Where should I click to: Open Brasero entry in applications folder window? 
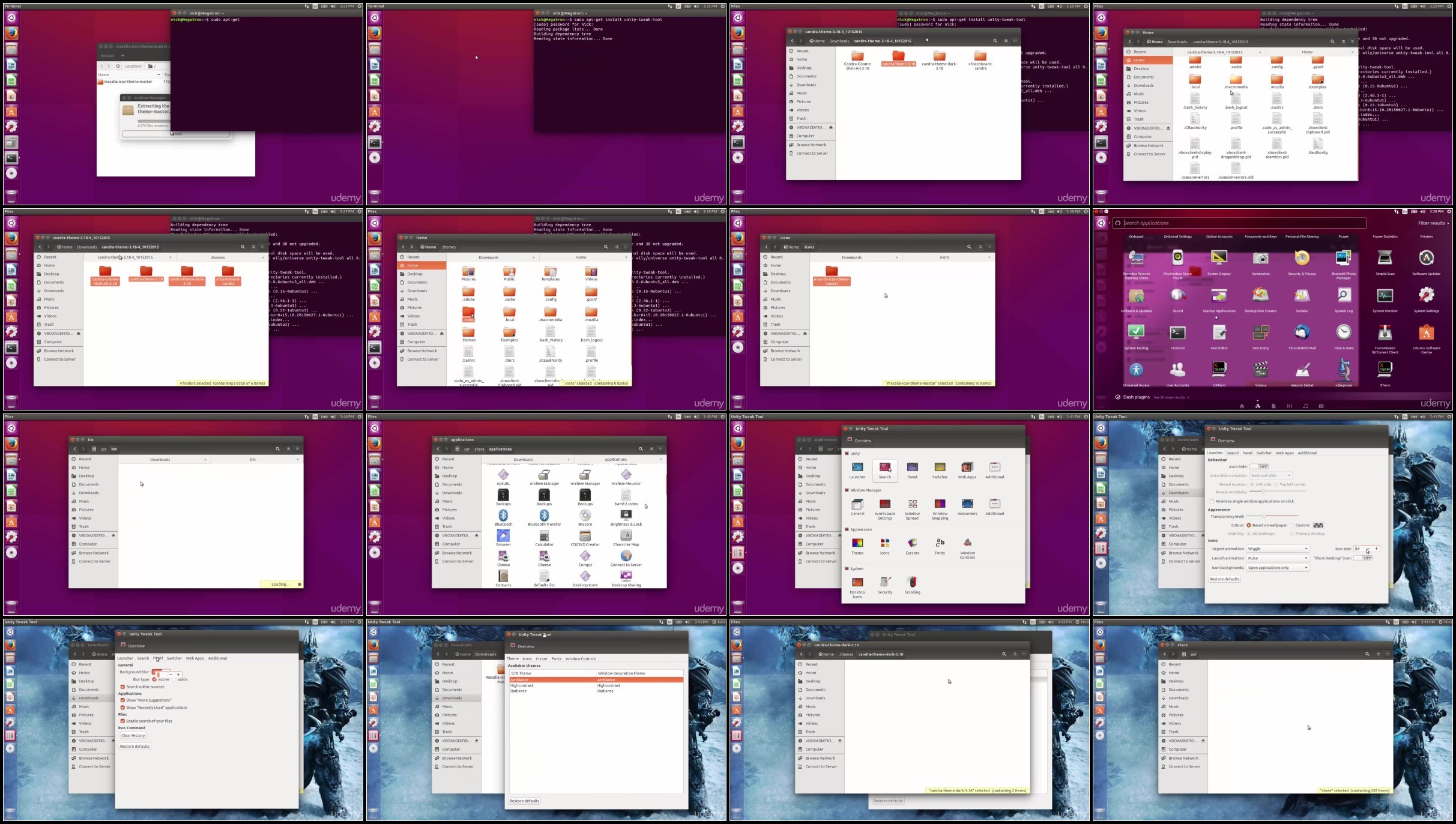click(x=585, y=518)
